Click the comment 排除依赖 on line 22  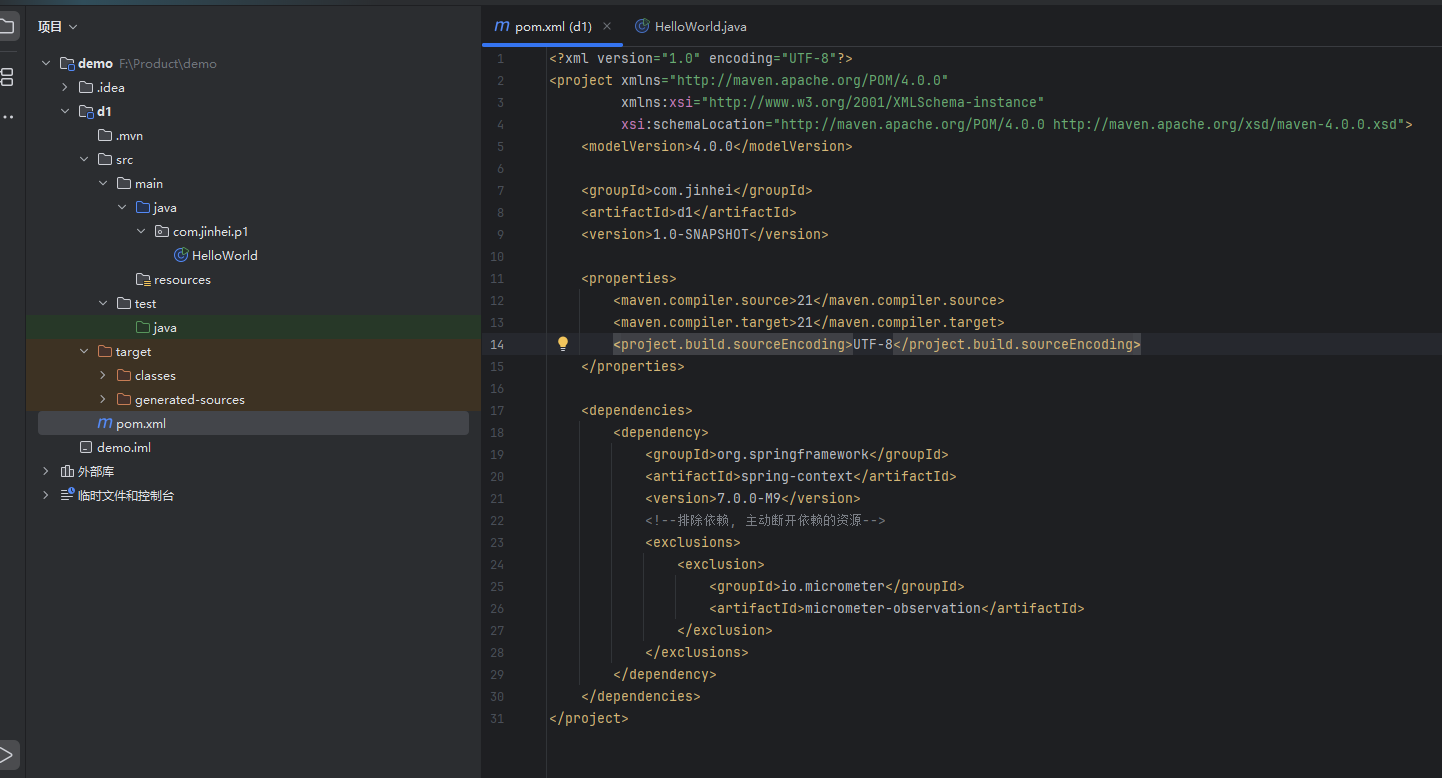click(x=765, y=520)
